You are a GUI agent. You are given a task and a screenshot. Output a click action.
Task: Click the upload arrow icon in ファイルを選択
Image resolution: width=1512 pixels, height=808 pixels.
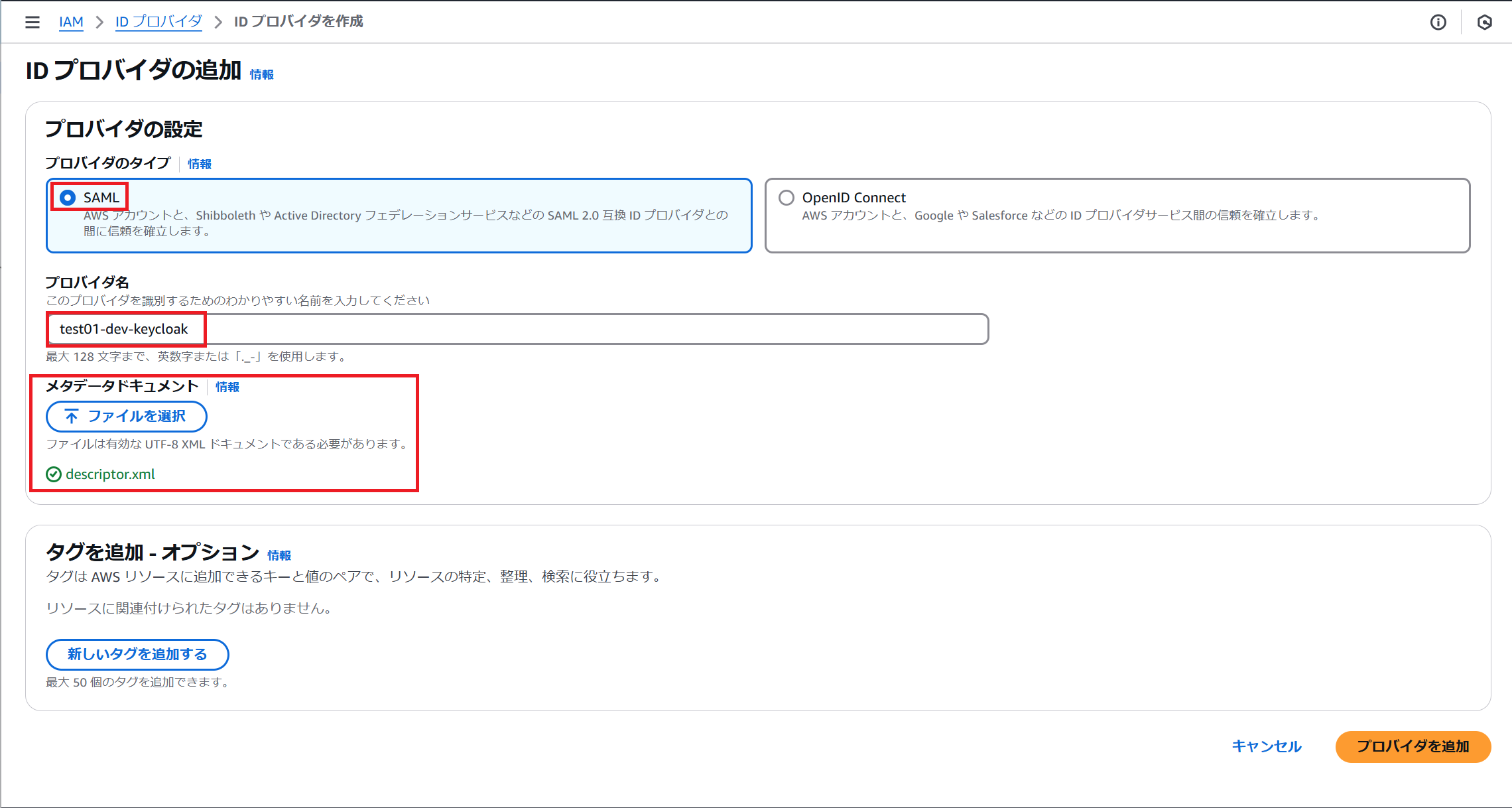coord(72,417)
